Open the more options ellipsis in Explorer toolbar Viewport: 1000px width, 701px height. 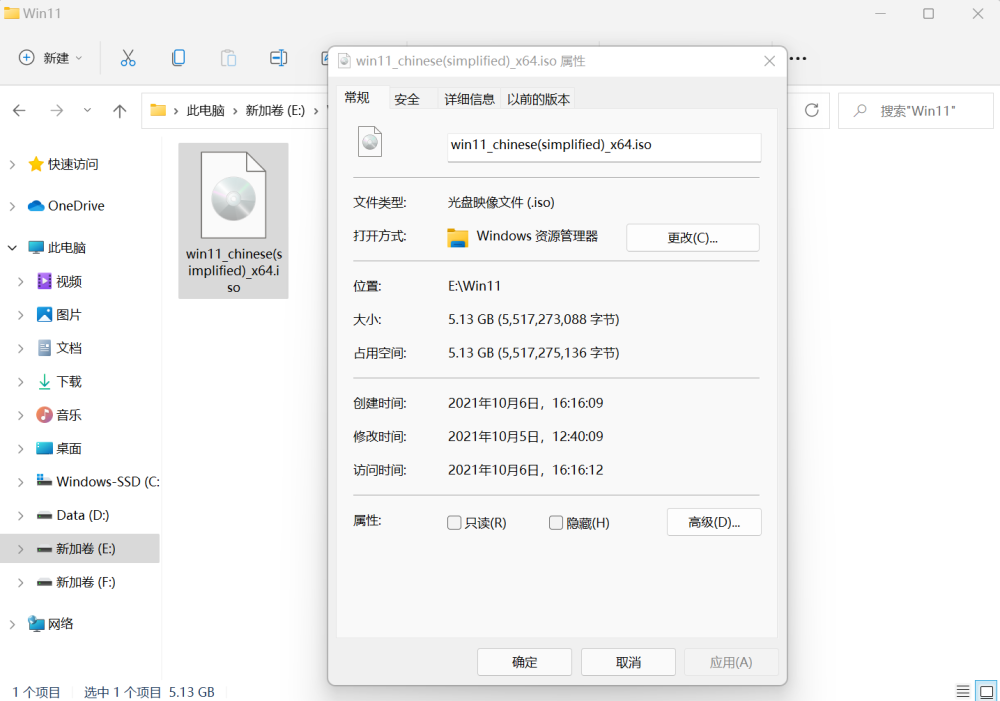pos(798,59)
